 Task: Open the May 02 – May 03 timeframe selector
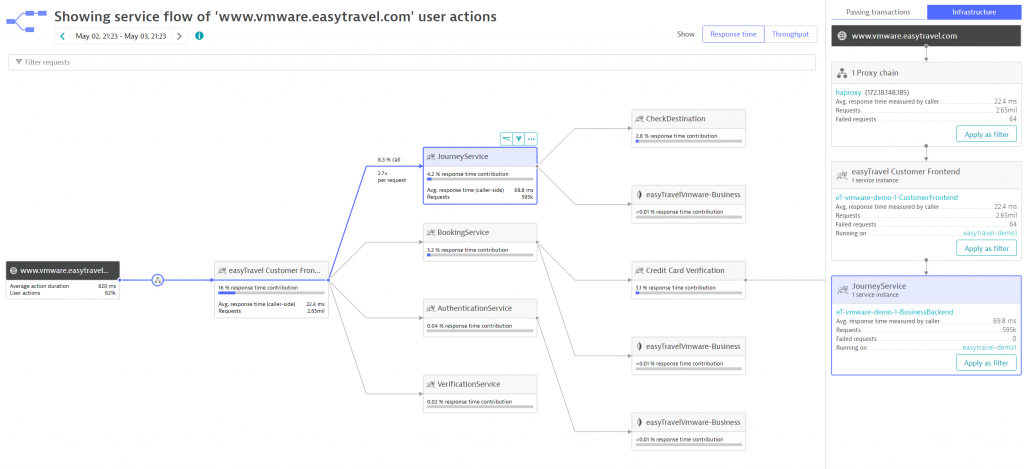(121, 36)
